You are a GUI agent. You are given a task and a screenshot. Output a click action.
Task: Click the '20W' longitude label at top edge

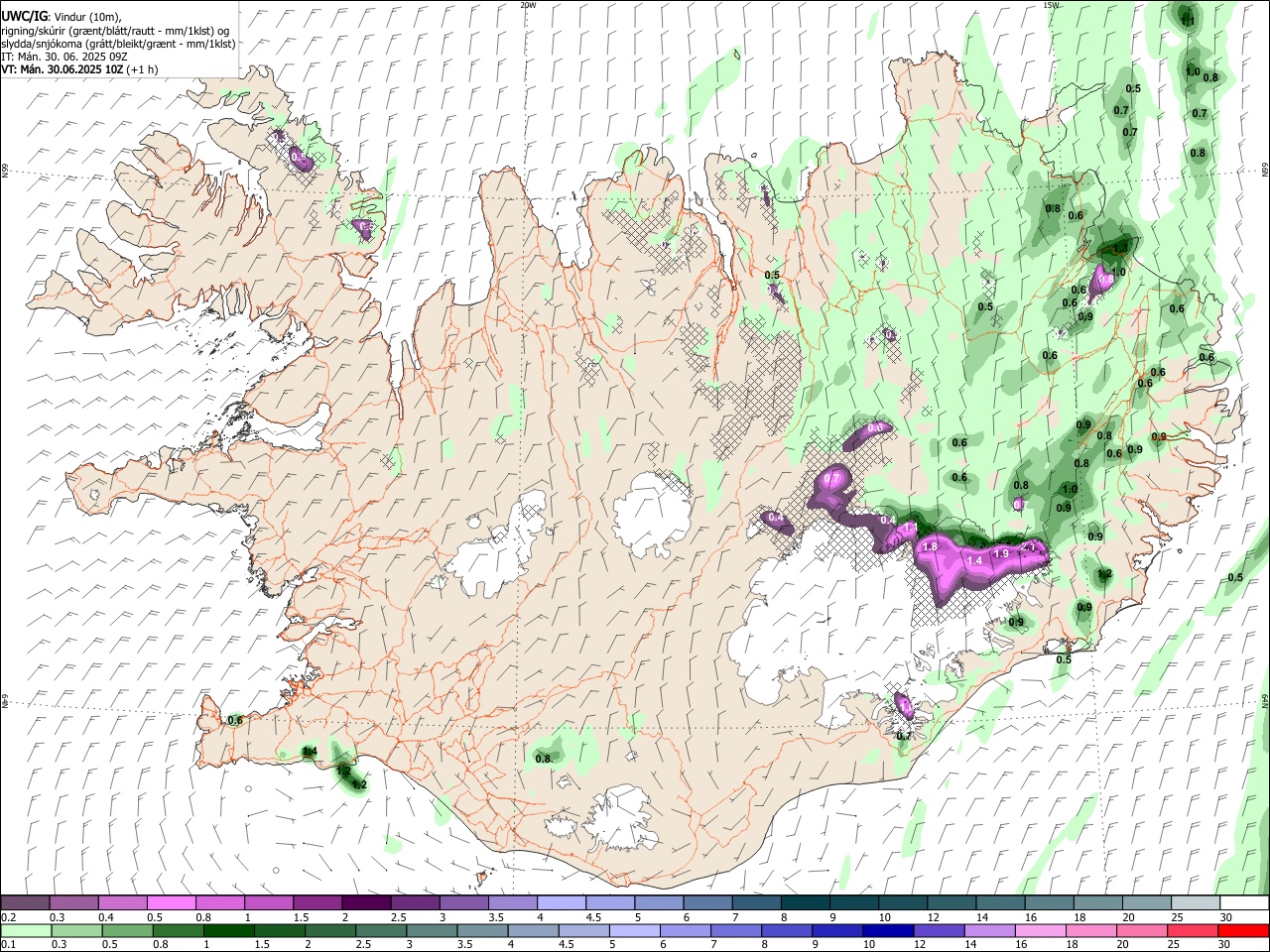pyautogui.click(x=528, y=5)
